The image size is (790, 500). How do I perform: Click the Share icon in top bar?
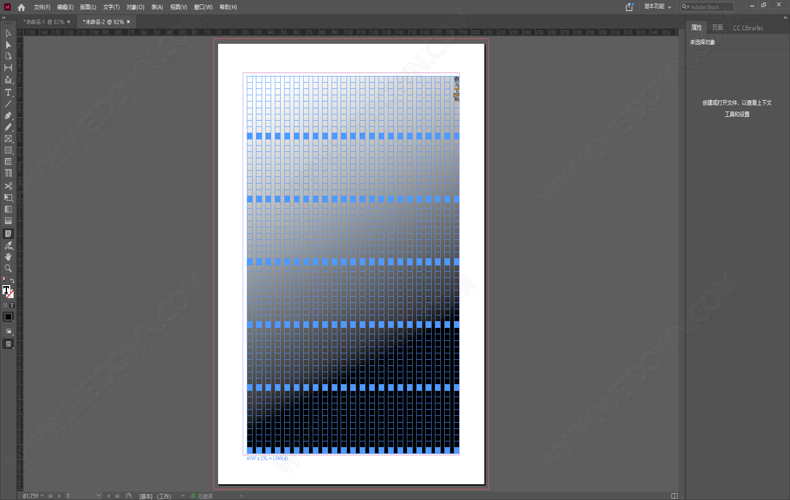tap(629, 7)
